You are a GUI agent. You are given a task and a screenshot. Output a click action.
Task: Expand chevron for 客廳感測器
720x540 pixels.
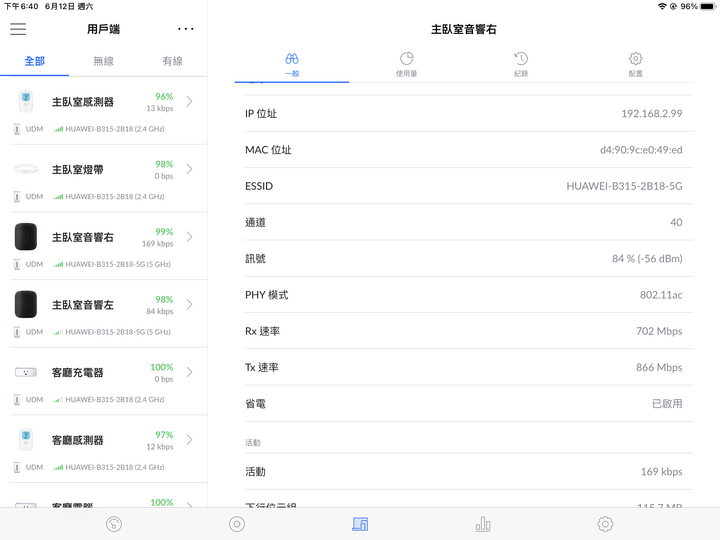point(190,440)
